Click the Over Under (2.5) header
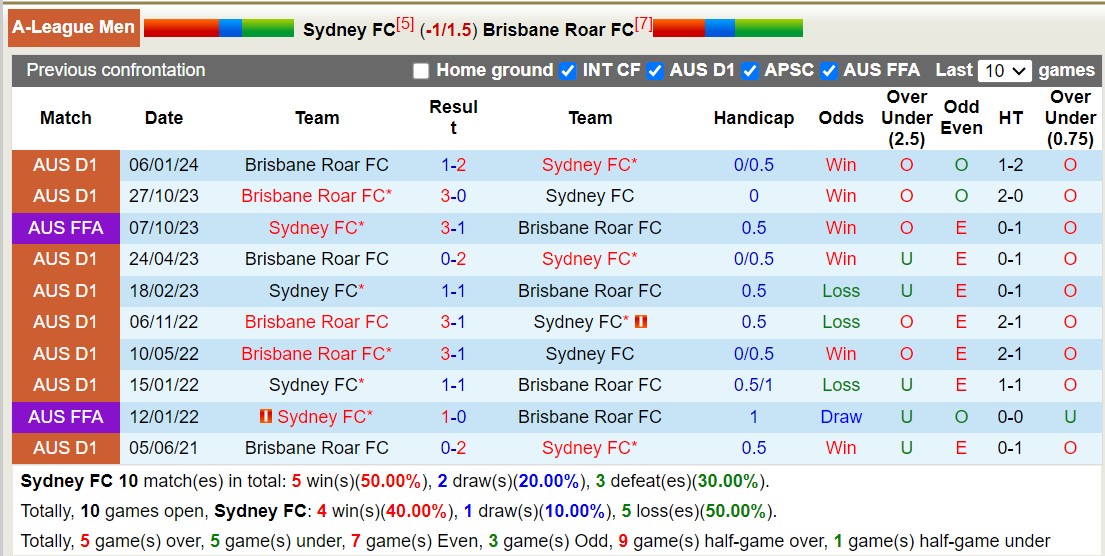 coord(906,118)
